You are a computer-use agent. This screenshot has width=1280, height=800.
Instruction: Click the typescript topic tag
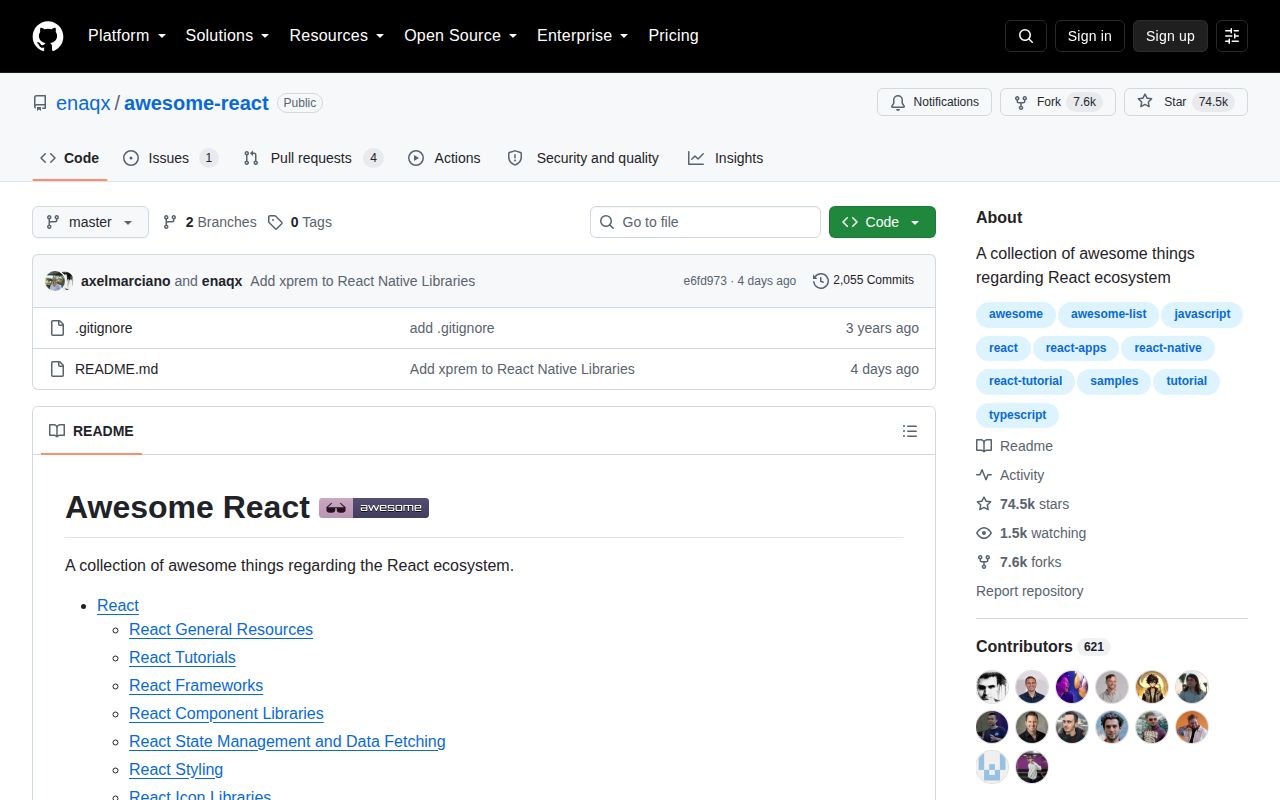[x=1017, y=415]
